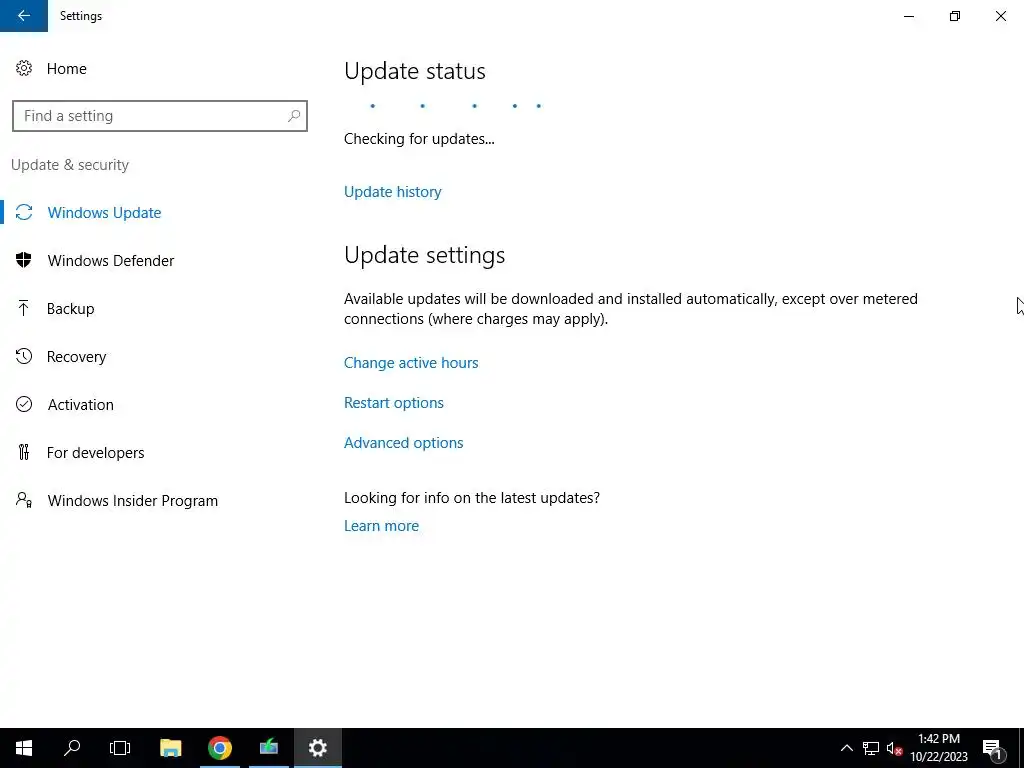Click the Windows Insider Program person icon
Screen dimensions: 1024x768
(24, 500)
